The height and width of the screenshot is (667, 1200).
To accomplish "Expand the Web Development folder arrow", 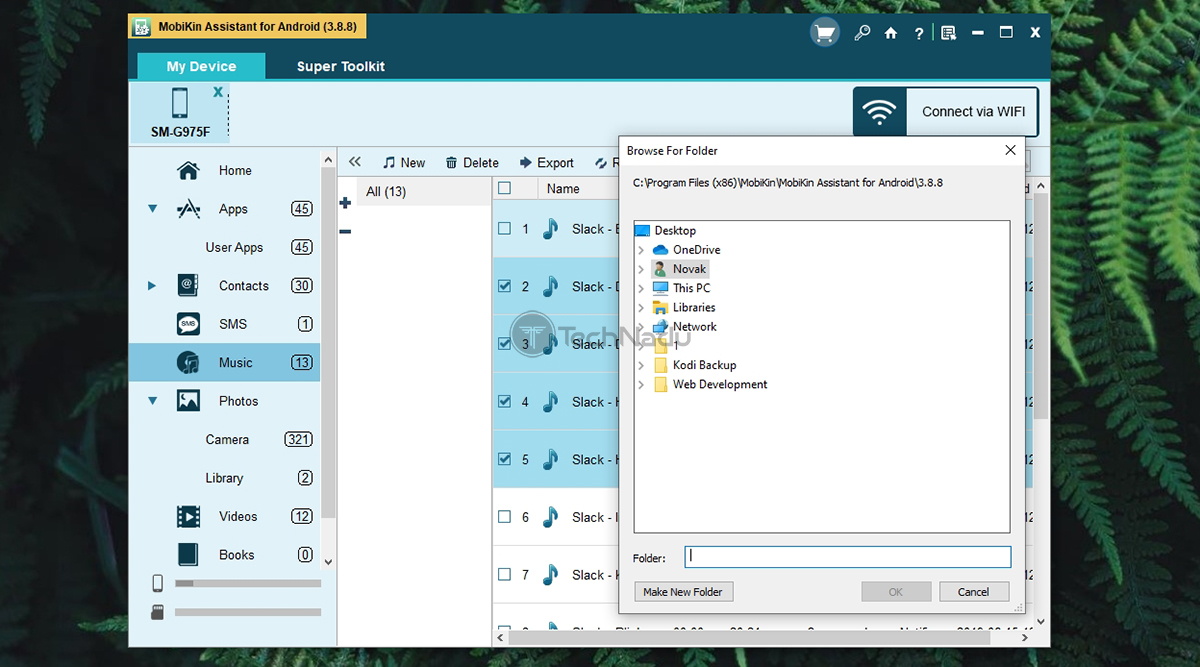I will [x=641, y=384].
